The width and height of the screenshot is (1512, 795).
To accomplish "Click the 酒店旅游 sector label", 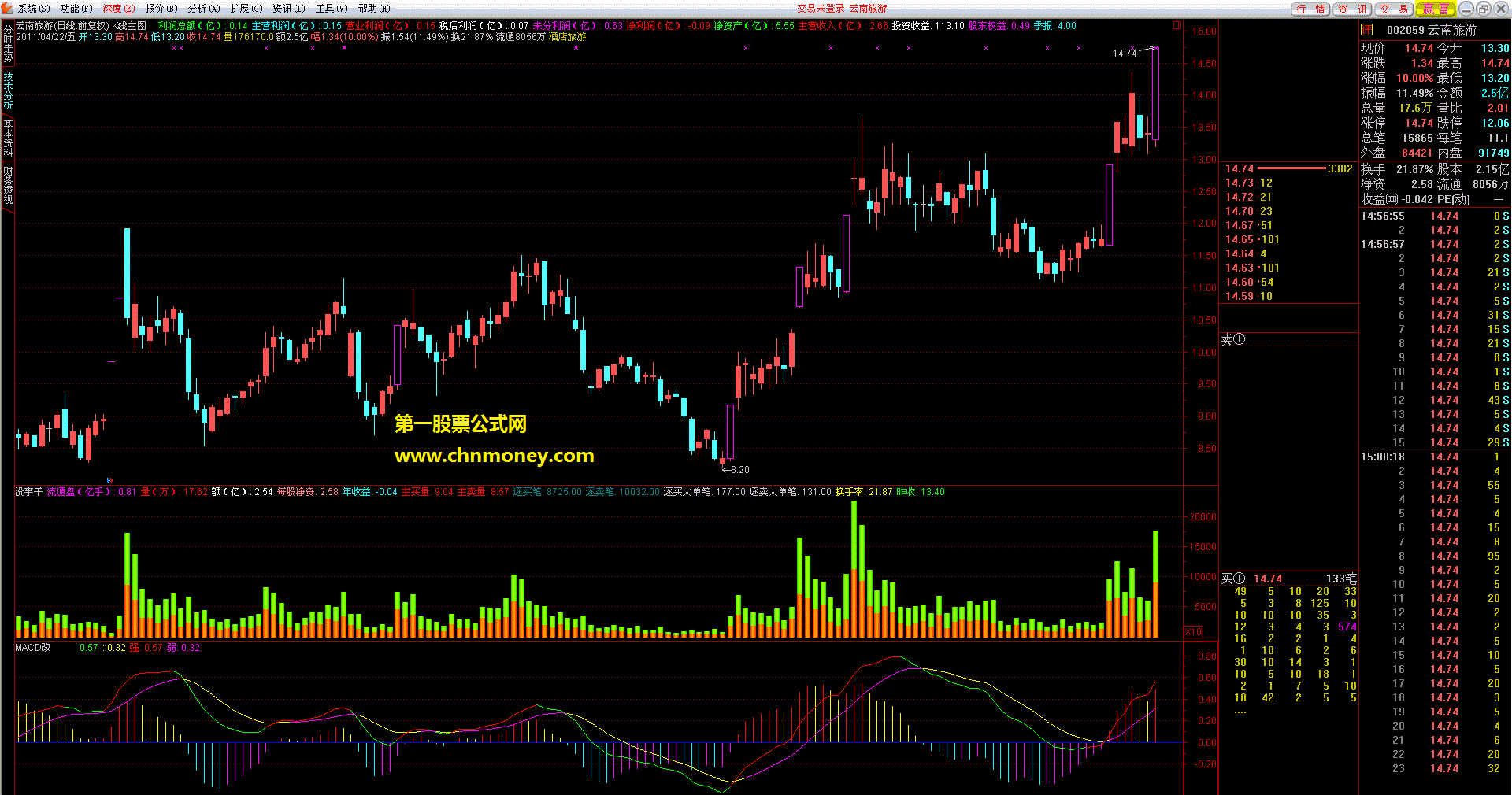I will pos(567,37).
